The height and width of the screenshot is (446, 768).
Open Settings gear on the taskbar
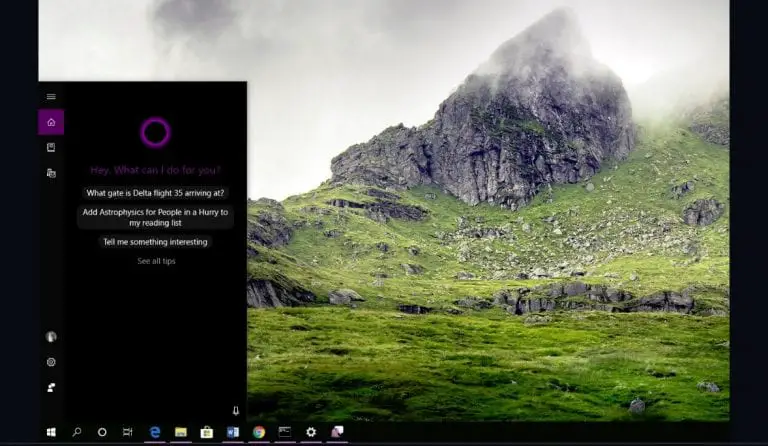pyautogui.click(x=311, y=432)
